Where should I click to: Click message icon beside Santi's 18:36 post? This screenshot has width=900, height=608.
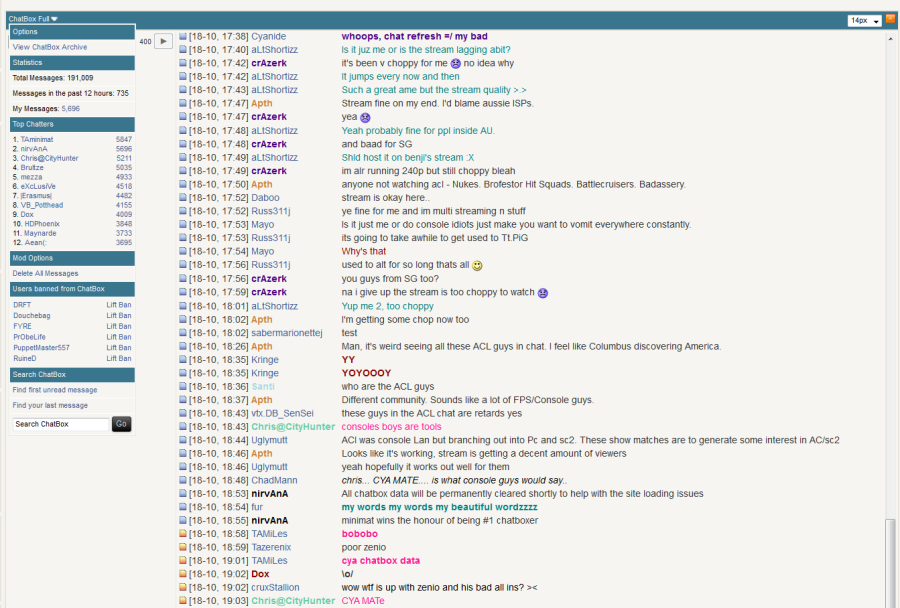[x=183, y=387]
